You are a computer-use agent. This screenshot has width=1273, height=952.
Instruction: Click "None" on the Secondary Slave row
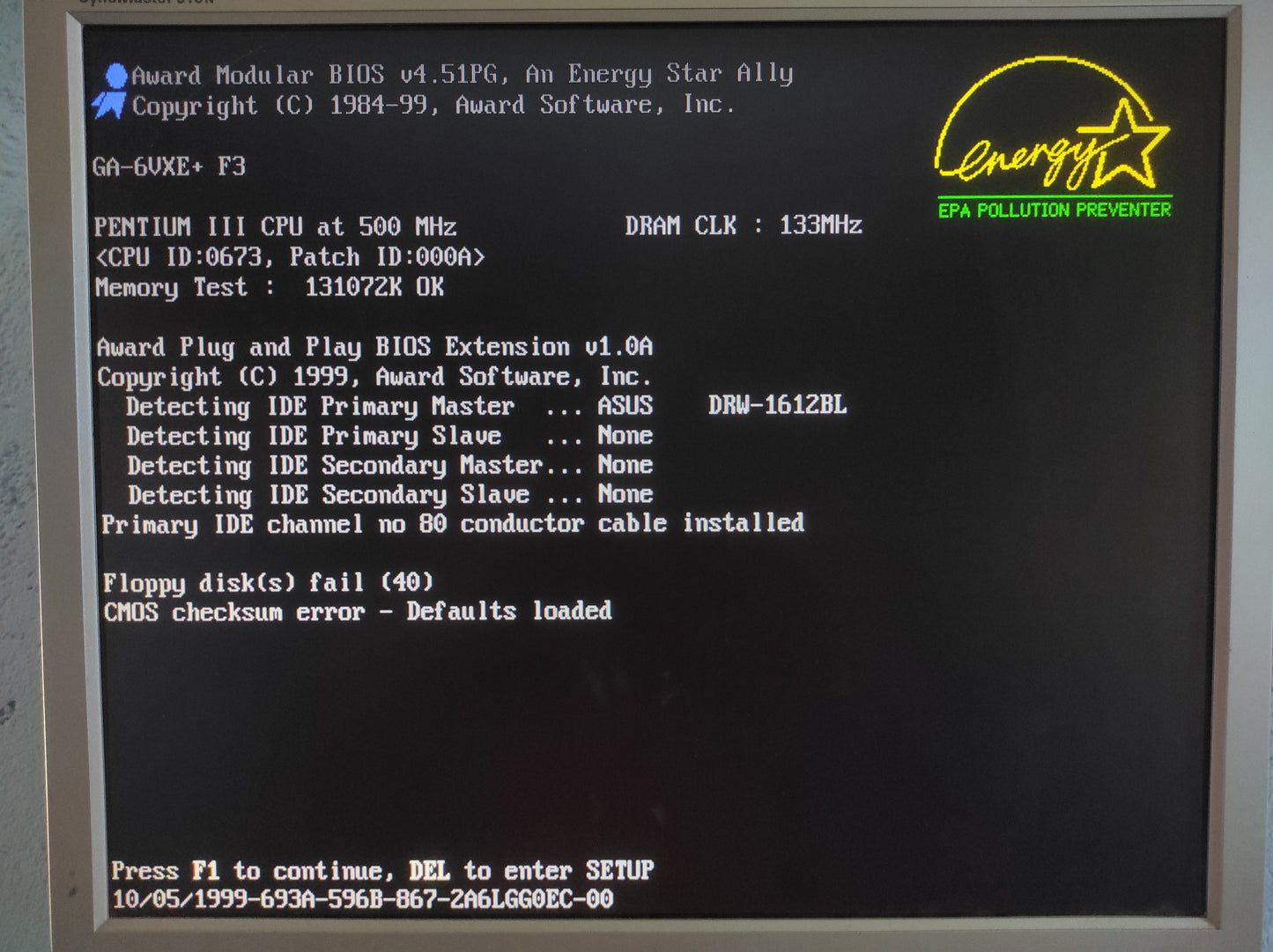pyautogui.click(x=625, y=494)
